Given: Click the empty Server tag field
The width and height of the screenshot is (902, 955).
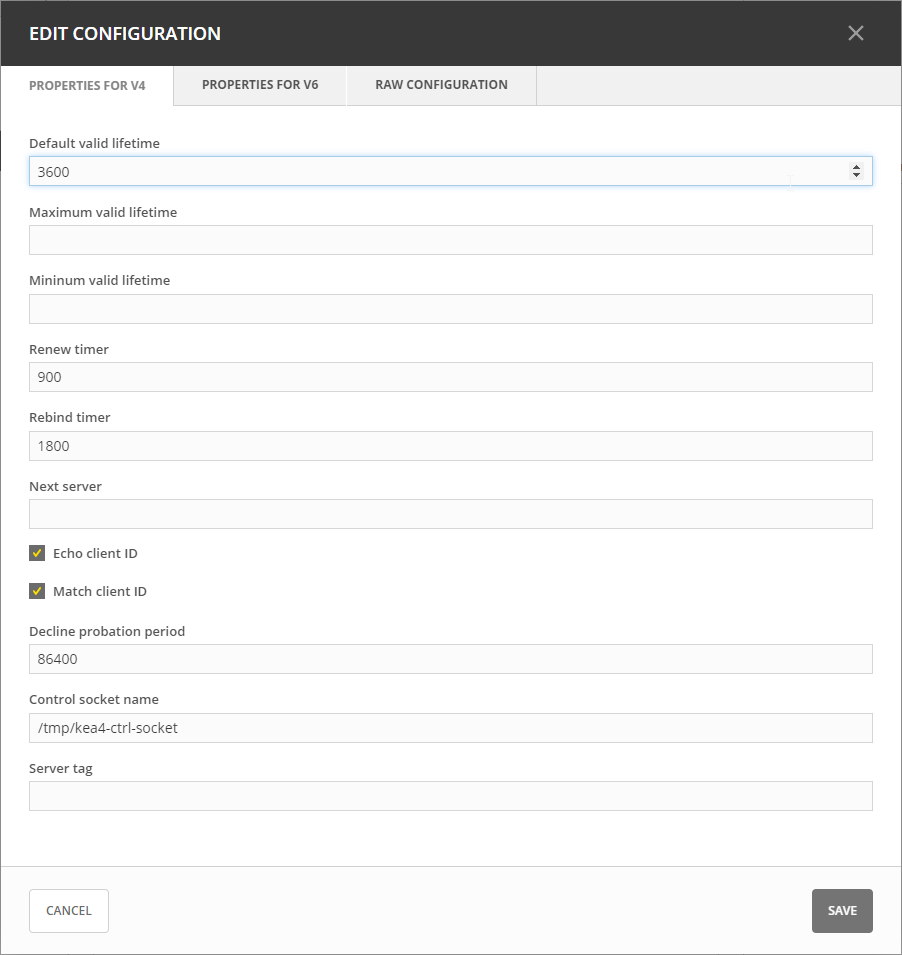Looking at the screenshot, I should tap(450, 796).
